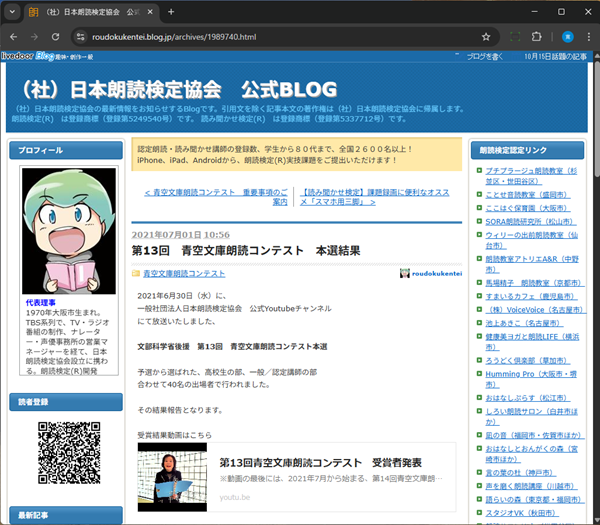Click the address bar URL field
Image resolution: width=600 pixels, height=525 pixels.
click(x=280, y=37)
